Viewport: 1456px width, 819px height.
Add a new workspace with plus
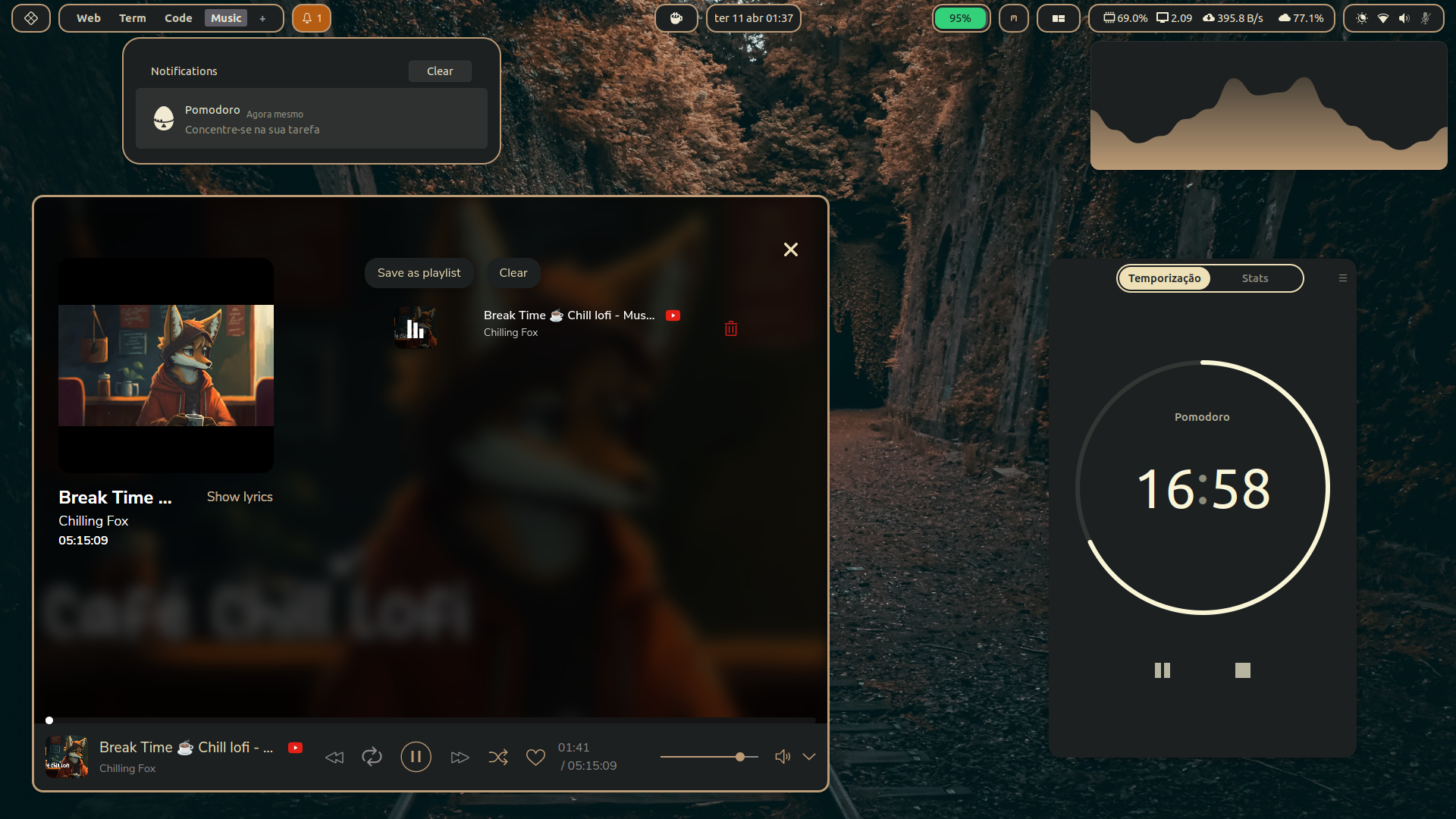click(x=262, y=18)
